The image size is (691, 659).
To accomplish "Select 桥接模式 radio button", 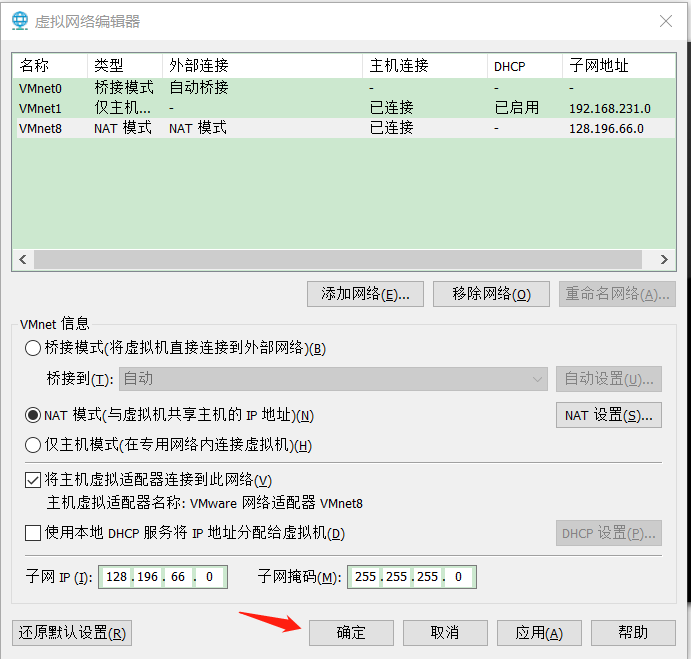I will (33, 348).
